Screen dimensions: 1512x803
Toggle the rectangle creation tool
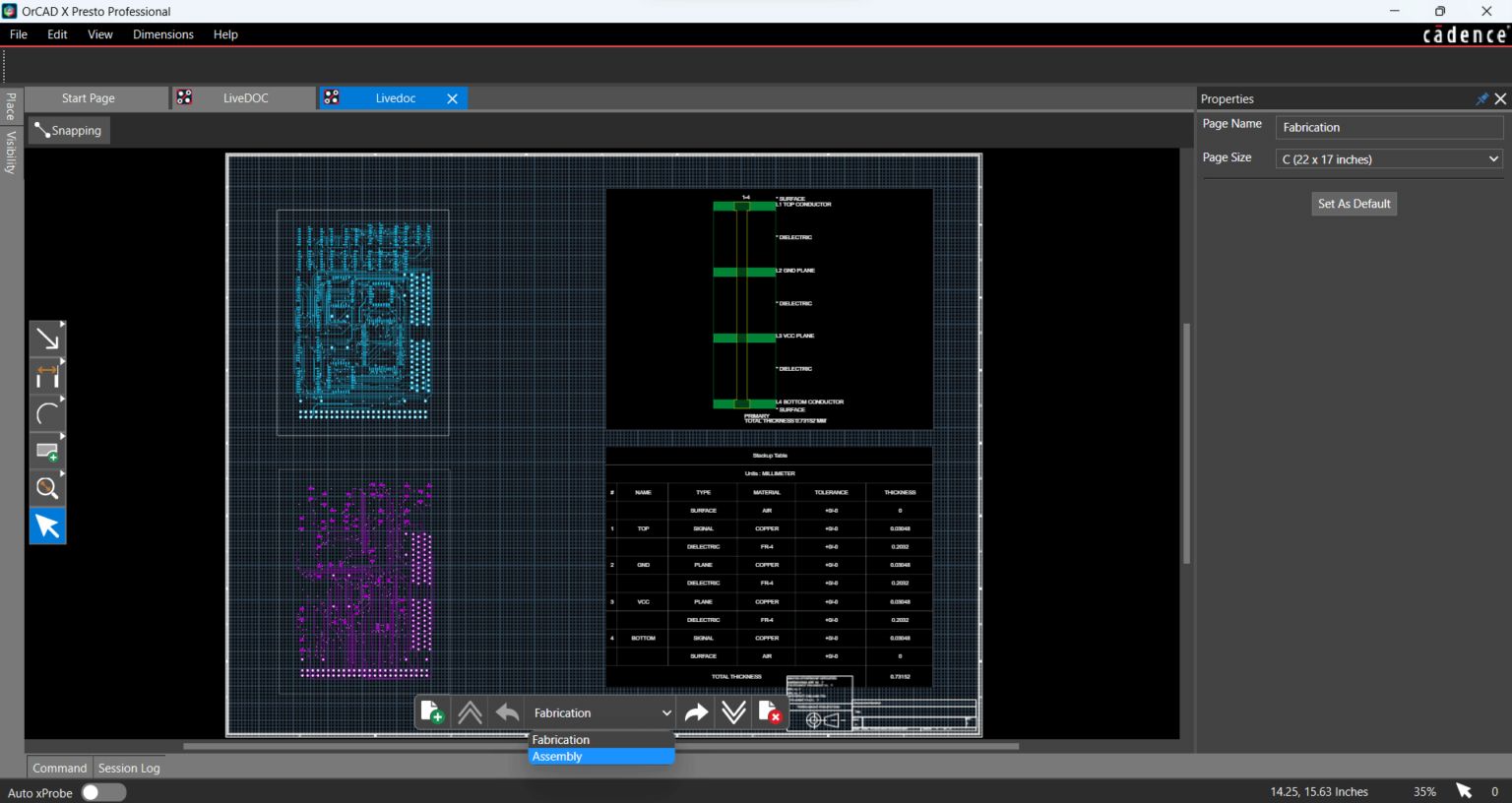(46, 450)
